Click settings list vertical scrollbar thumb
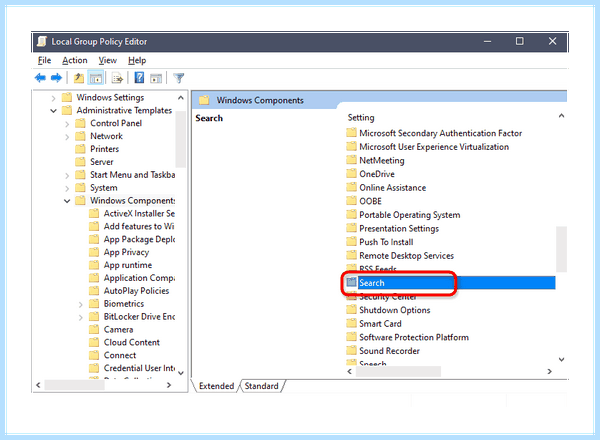600x440 pixels. (561, 249)
